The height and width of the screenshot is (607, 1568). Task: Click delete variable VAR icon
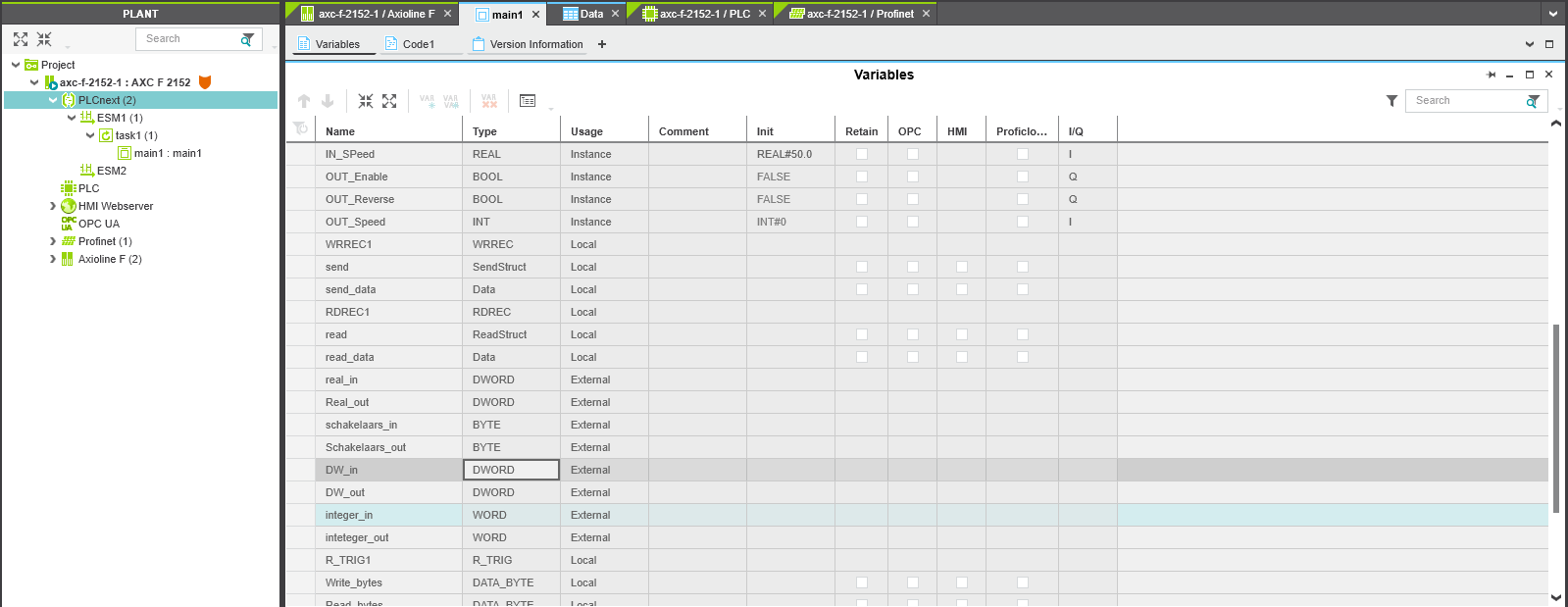pos(489,101)
